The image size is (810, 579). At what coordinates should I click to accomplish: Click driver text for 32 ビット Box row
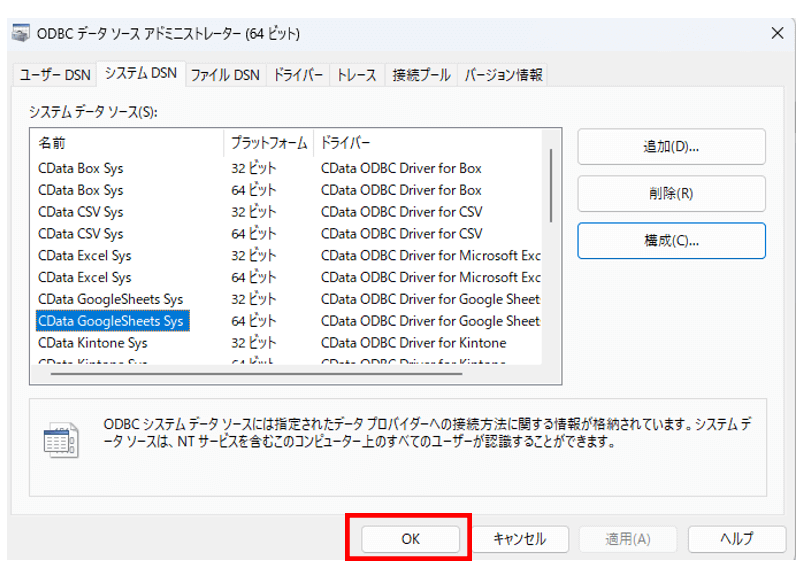(x=401, y=168)
